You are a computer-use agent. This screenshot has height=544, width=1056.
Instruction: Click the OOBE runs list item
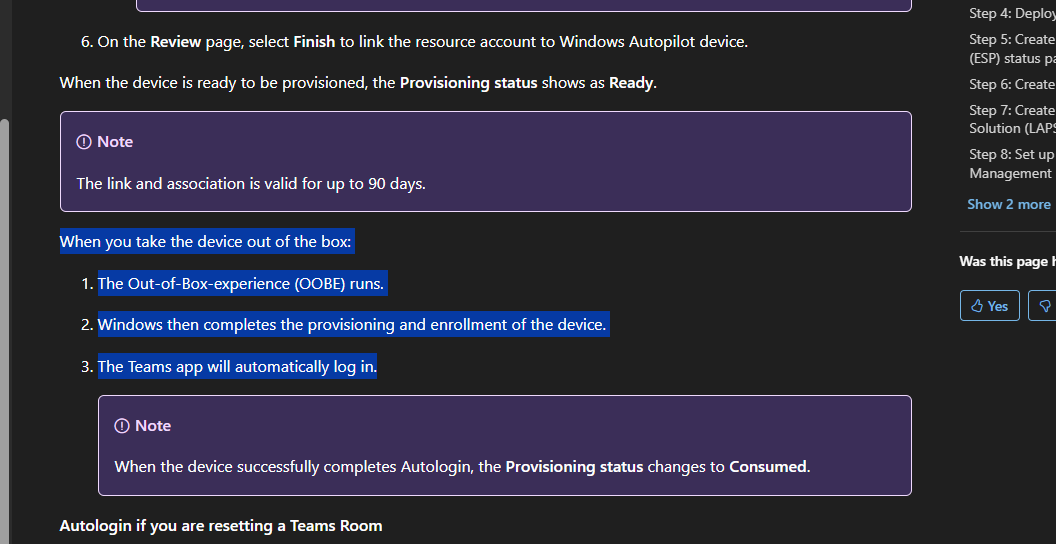coord(241,283)
